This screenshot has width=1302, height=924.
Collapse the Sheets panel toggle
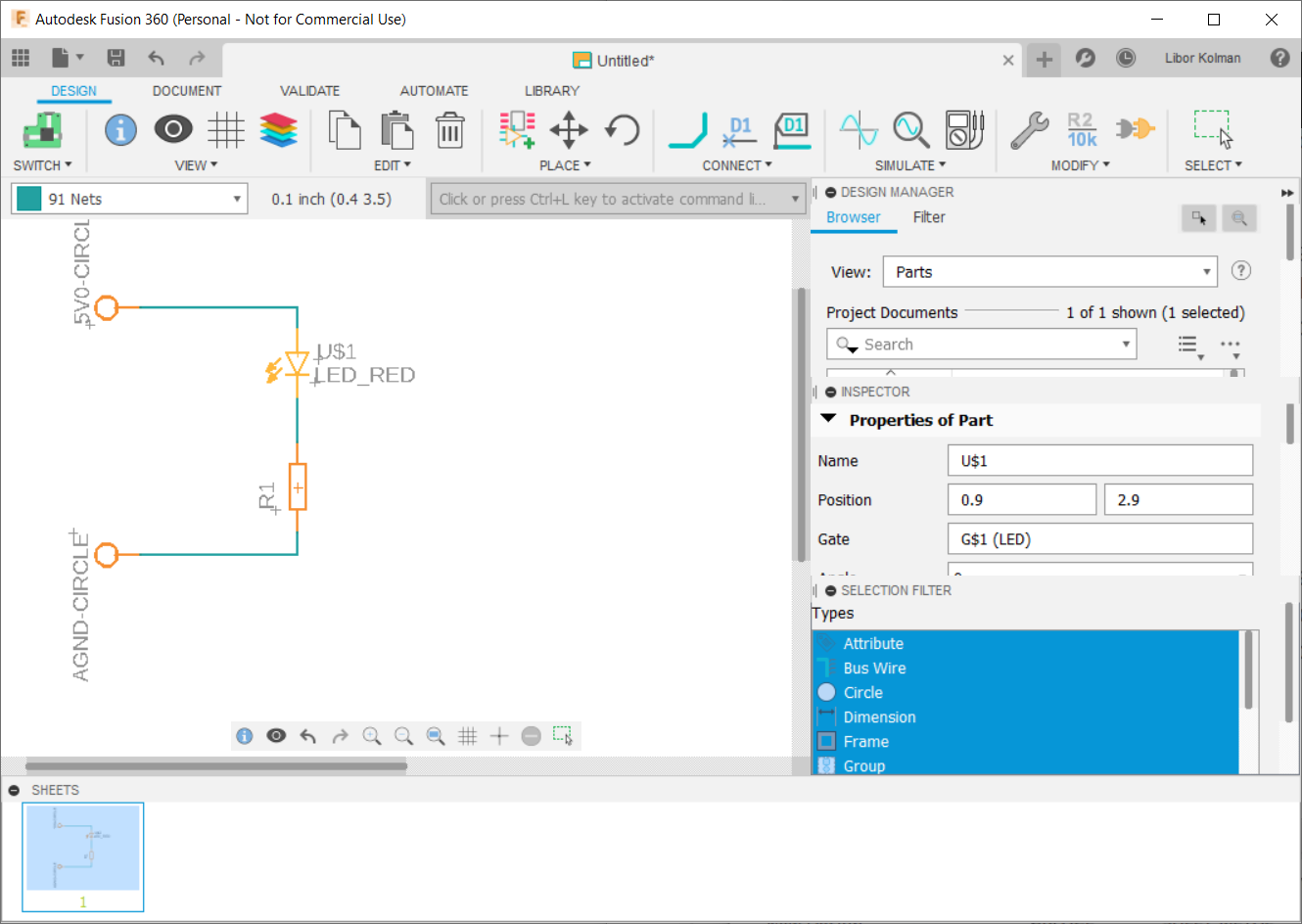[14, 790]
